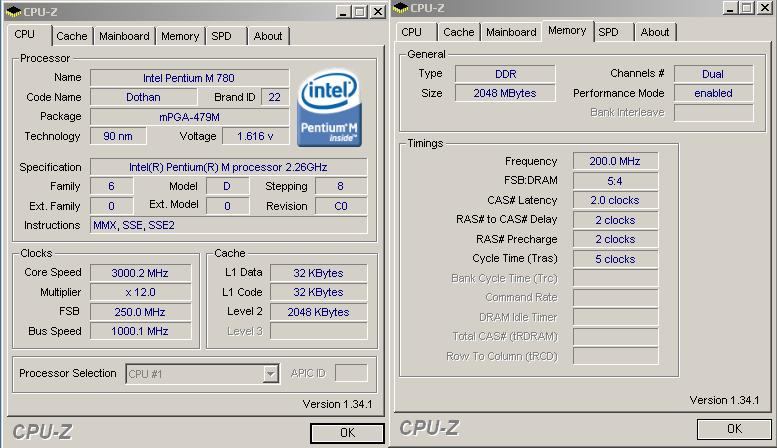Close the left CPU-Z window
The image size is (777, 448).
pyautogui.click(x=378, y=11)
